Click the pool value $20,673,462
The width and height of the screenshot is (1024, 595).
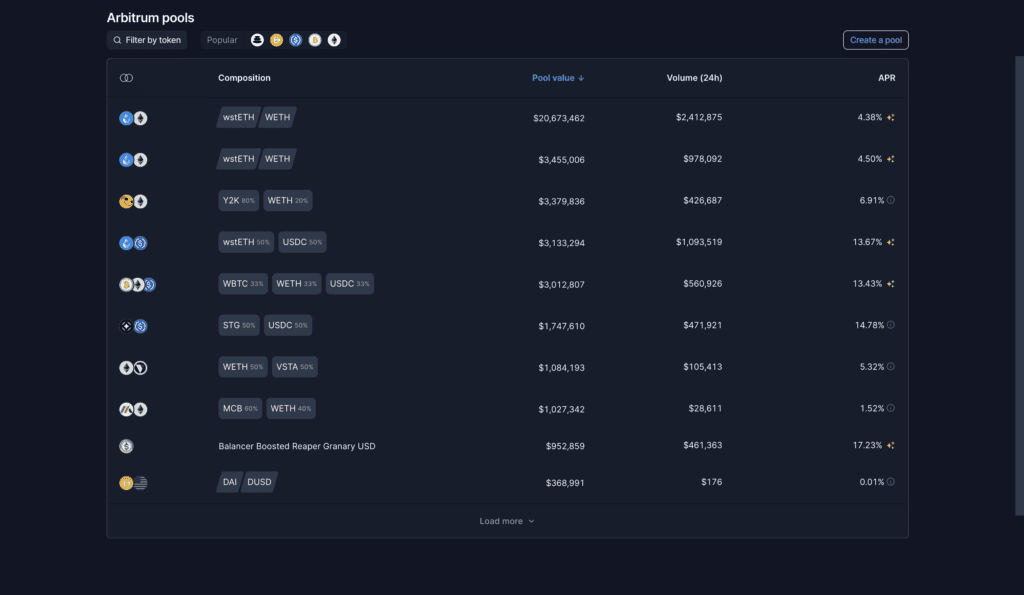click(x=558, y=118)
